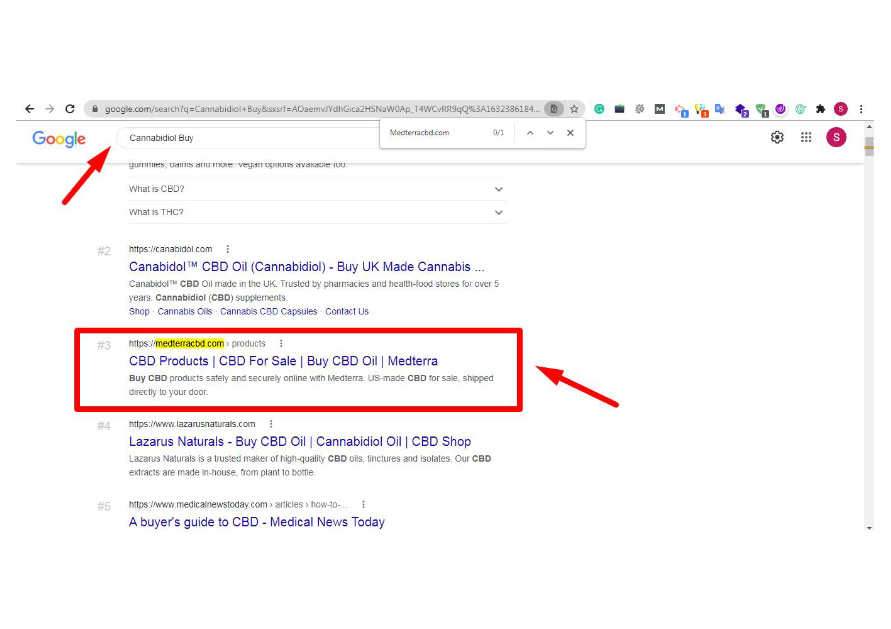Open the dark blue folder extension icon
Viewport: 891px width, 629px height.
pos(619,109)
